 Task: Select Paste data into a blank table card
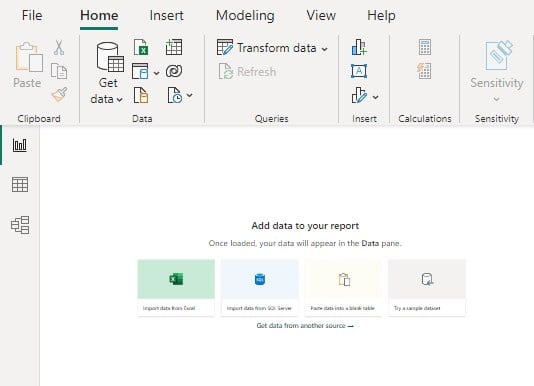[343, 288]
